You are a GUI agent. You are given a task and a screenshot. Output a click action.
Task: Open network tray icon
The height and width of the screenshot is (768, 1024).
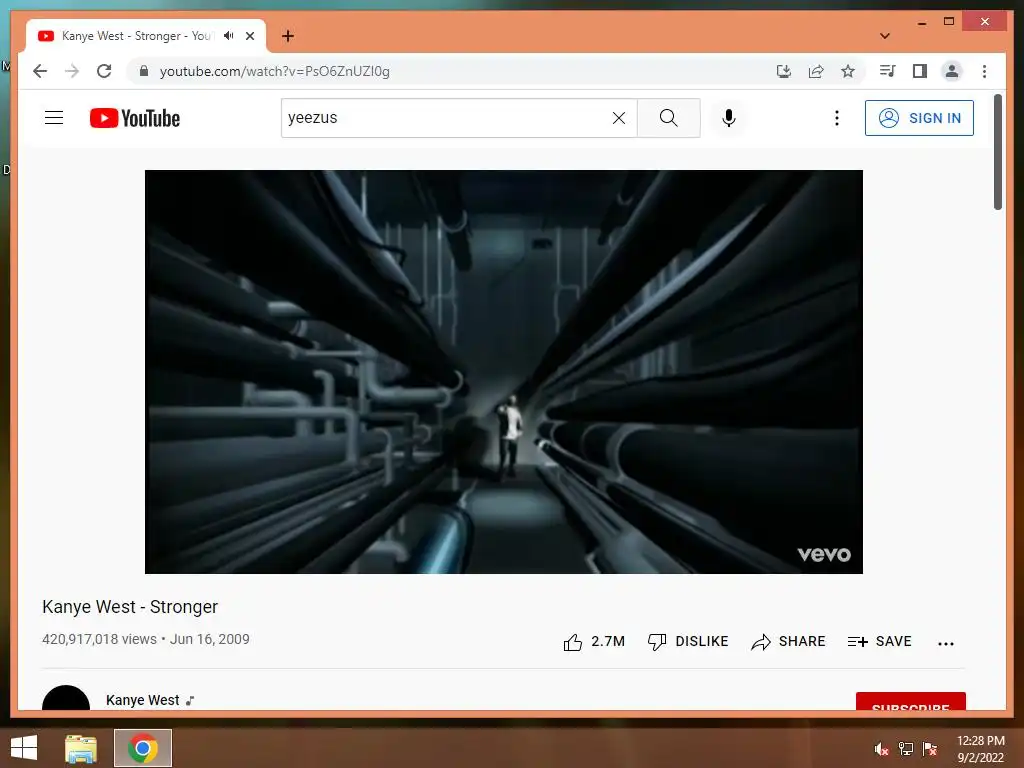pyautogui.click(x=906, y=749)
